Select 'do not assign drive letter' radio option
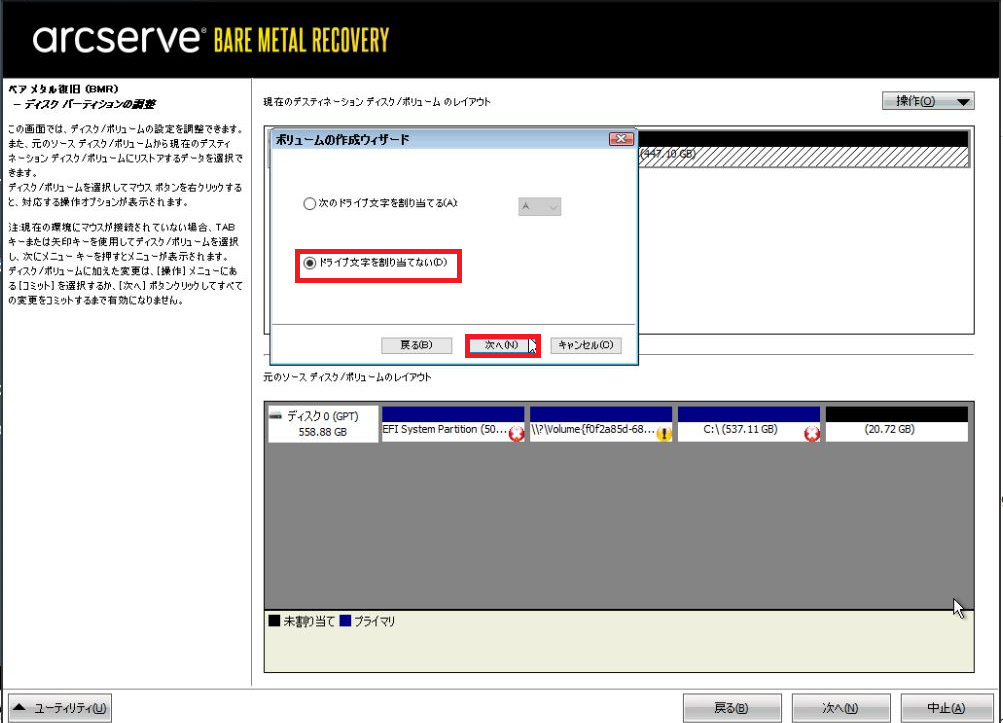1003x723 pixels. coord(310,263)
